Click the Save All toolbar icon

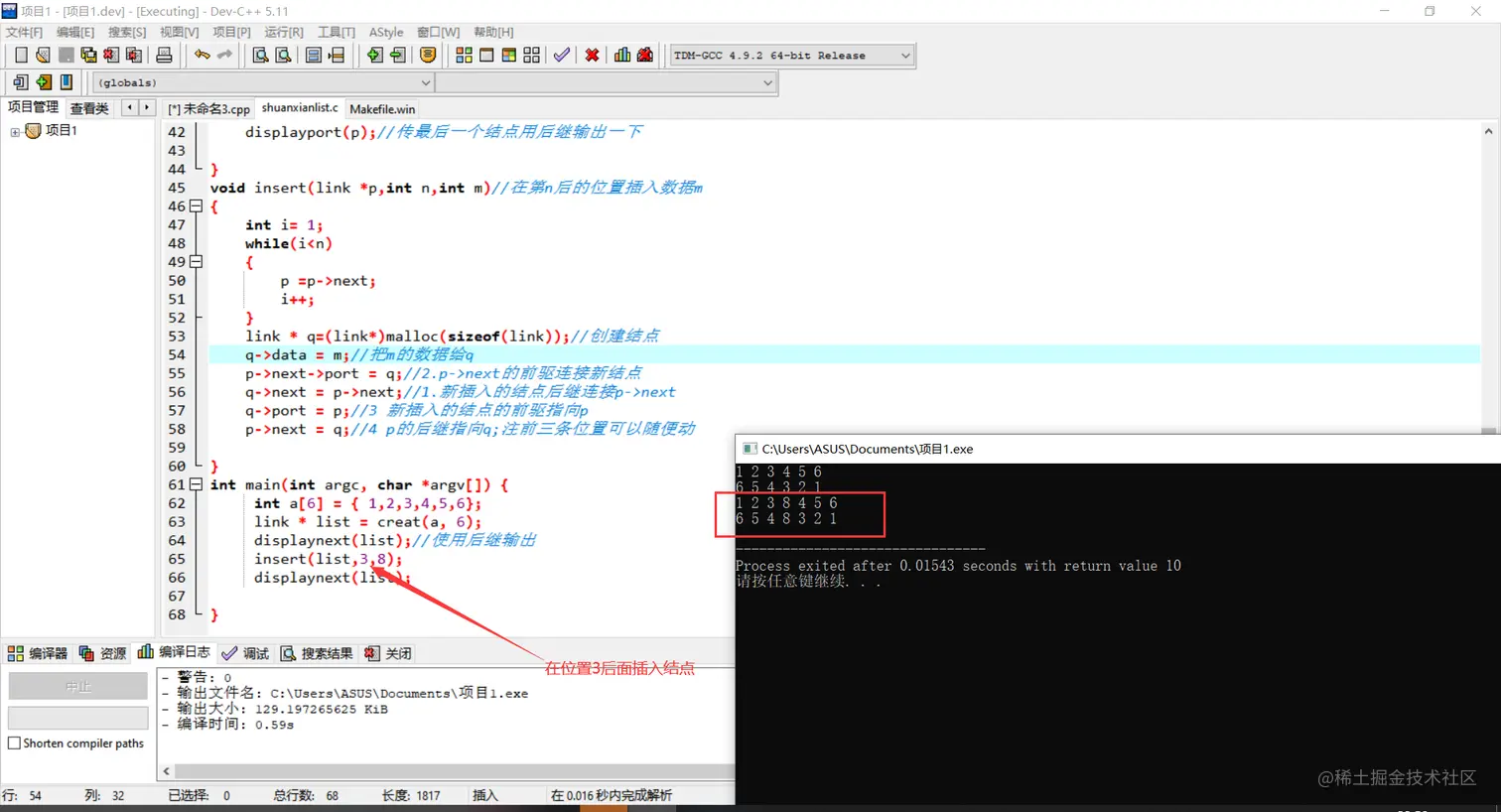click(x=88, y=56)
